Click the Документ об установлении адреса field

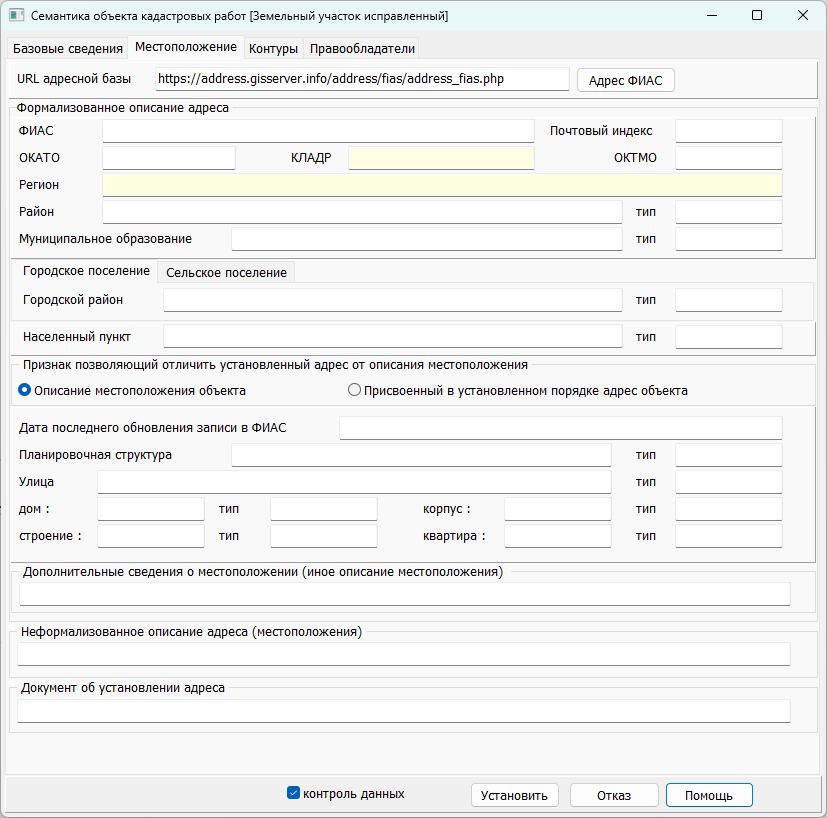404,711
